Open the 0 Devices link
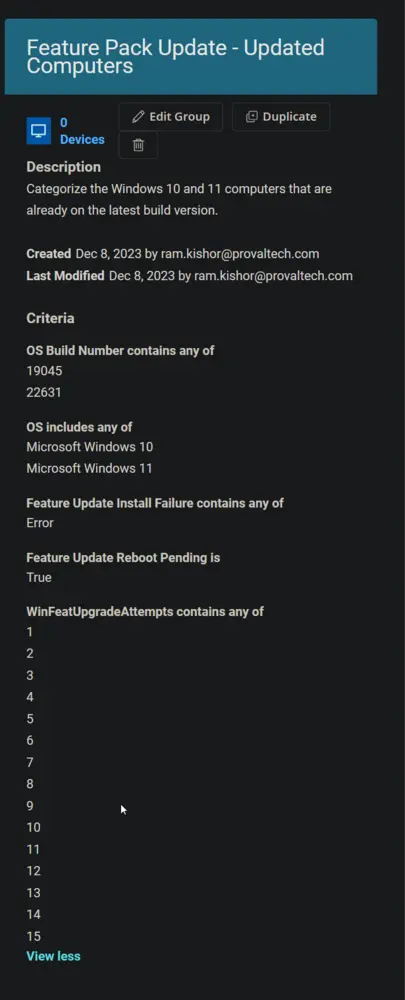This screenshot has height=1000, width=405. coord(82,131)
